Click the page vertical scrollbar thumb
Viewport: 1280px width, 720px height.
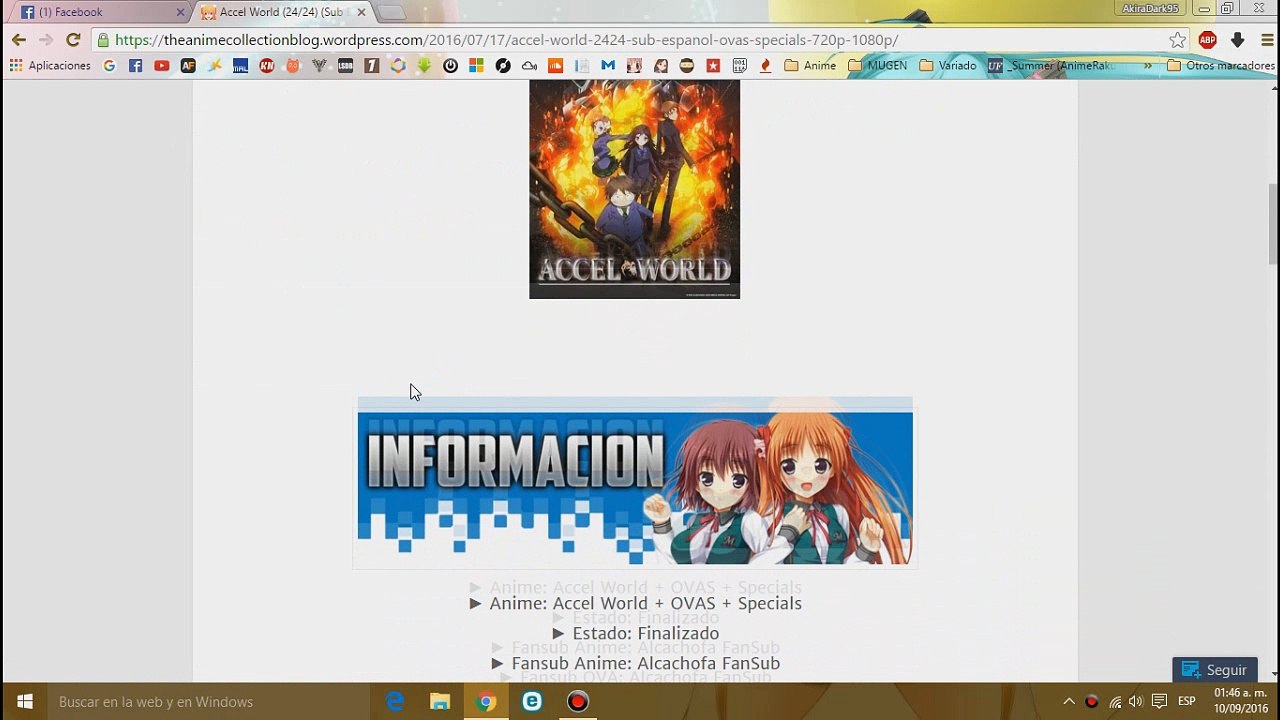coord(1273,224)
